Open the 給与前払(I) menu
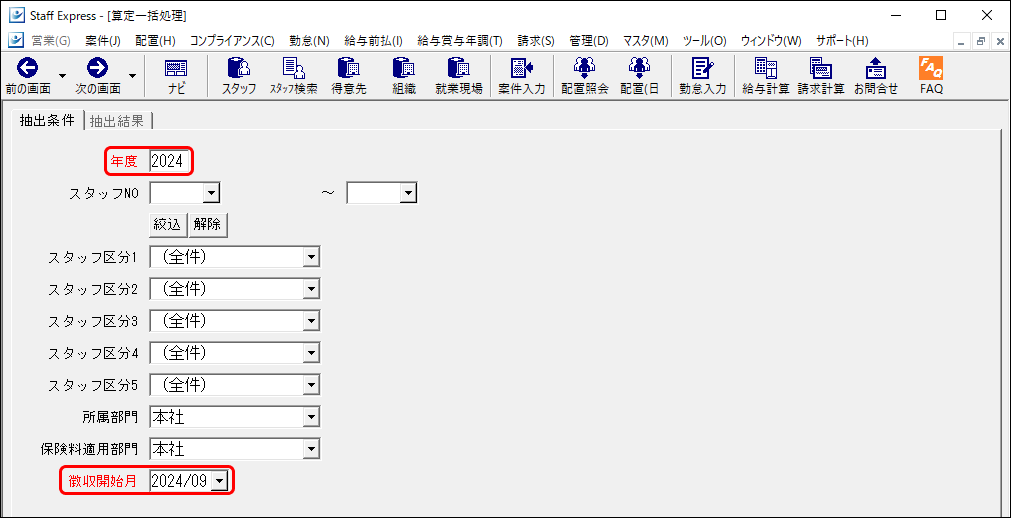 373,40
